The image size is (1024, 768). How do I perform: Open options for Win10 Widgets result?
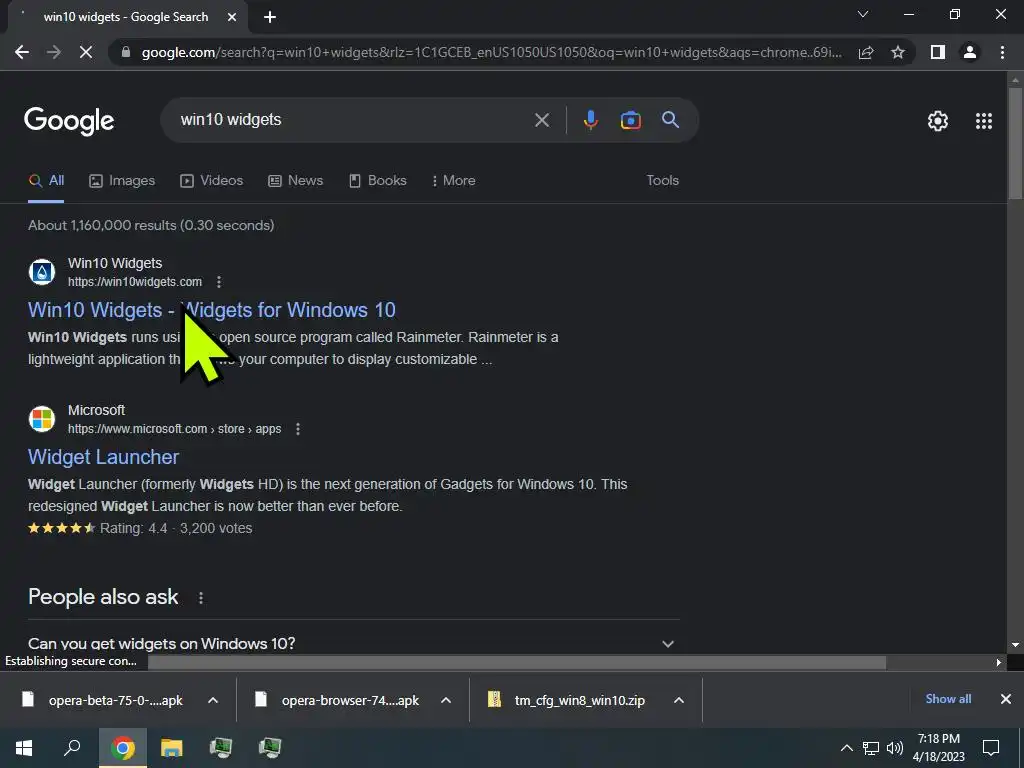coord(219,282)
